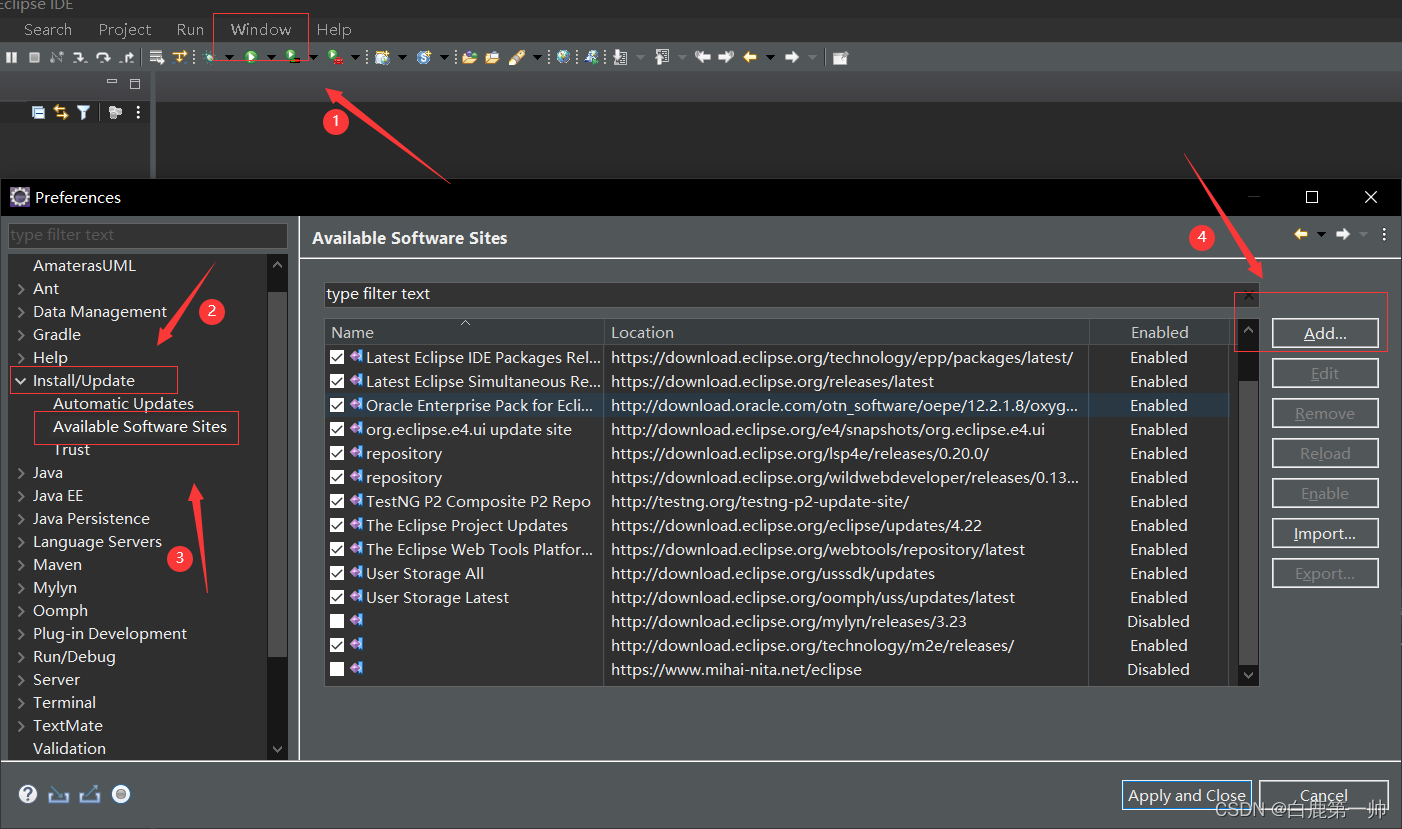Viewport: 1402px width, 829px height.
Task: Click the Oomph preference recorder circle icon
Action: (121, 794)
